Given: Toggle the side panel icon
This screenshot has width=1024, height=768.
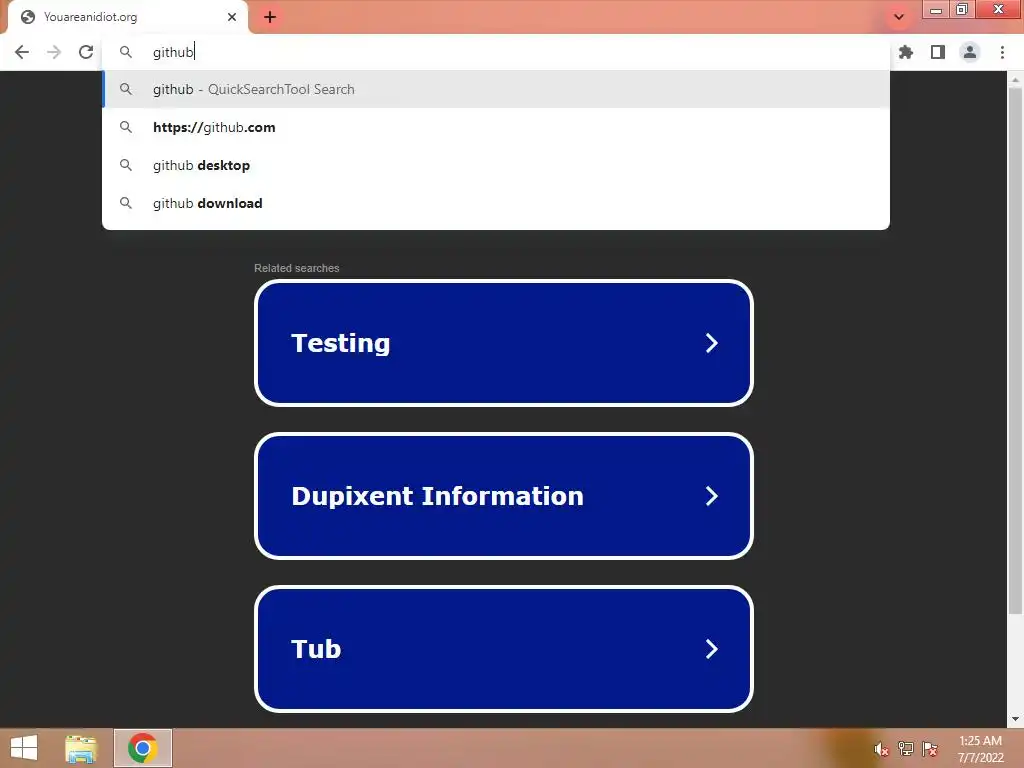Looking at the screenshot, I should [938, 52].
